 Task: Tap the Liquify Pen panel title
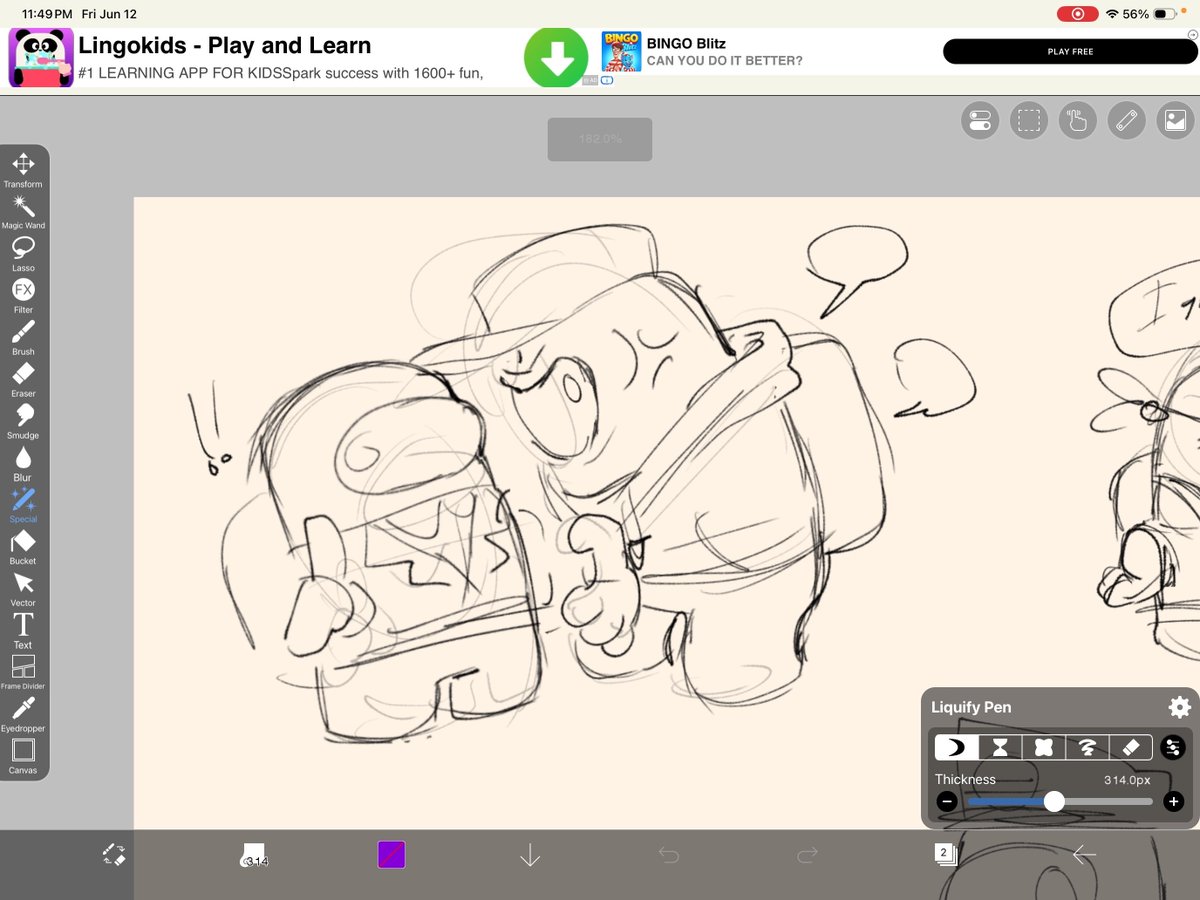[x=971, y=707]
